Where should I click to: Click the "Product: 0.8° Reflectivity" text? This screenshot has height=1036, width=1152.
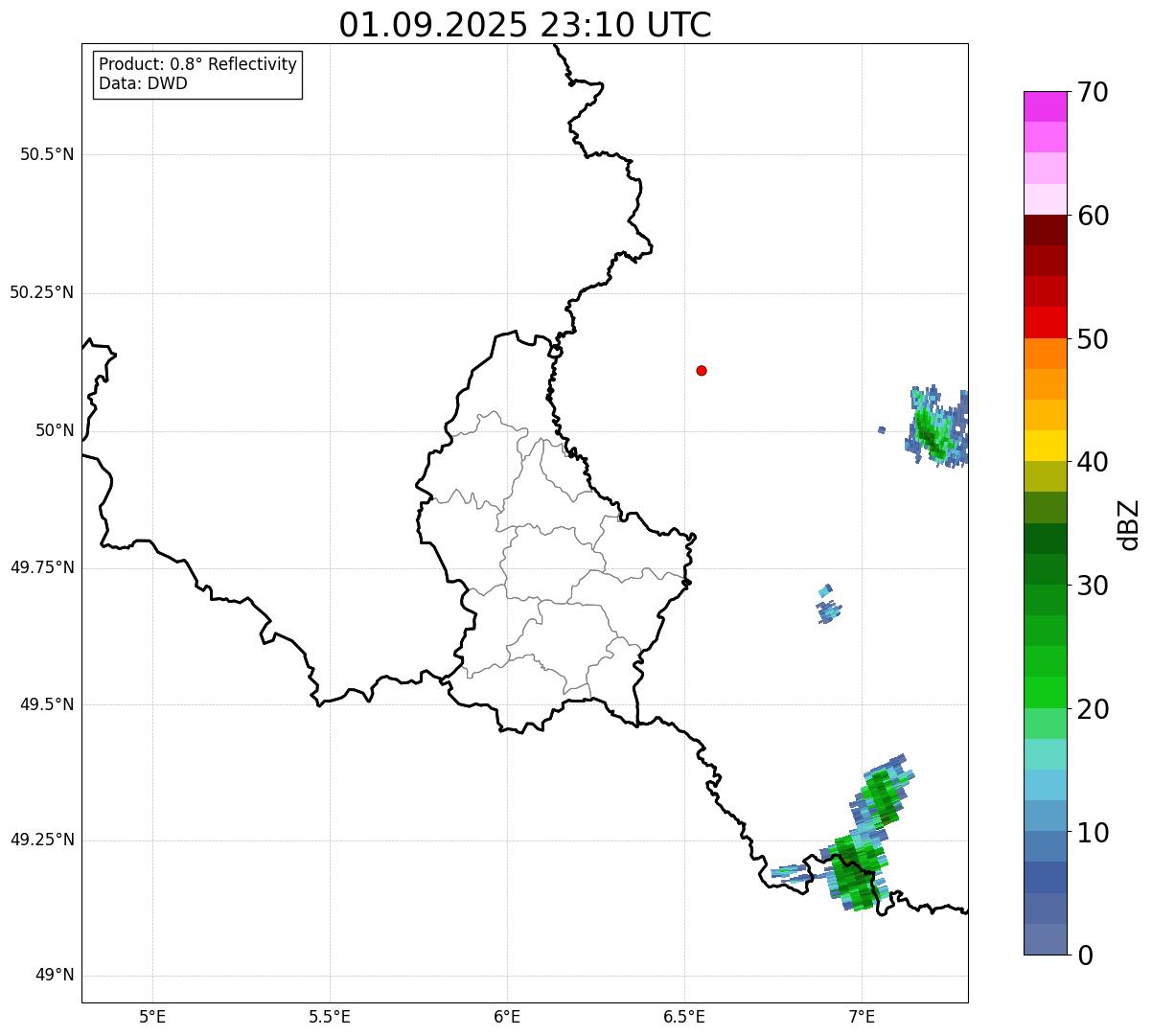coord(198,64)
